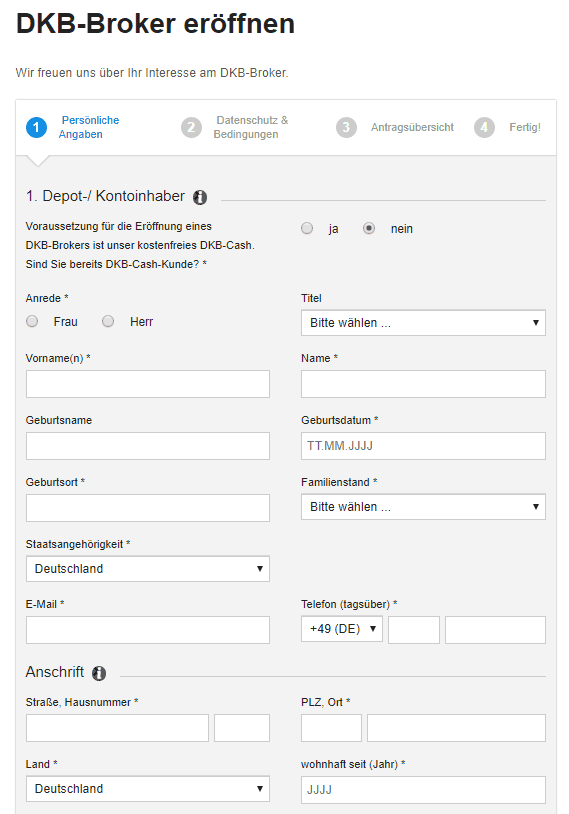Focus the Ort input field
This screenshot has width=569, height=814.
(456, 728)
